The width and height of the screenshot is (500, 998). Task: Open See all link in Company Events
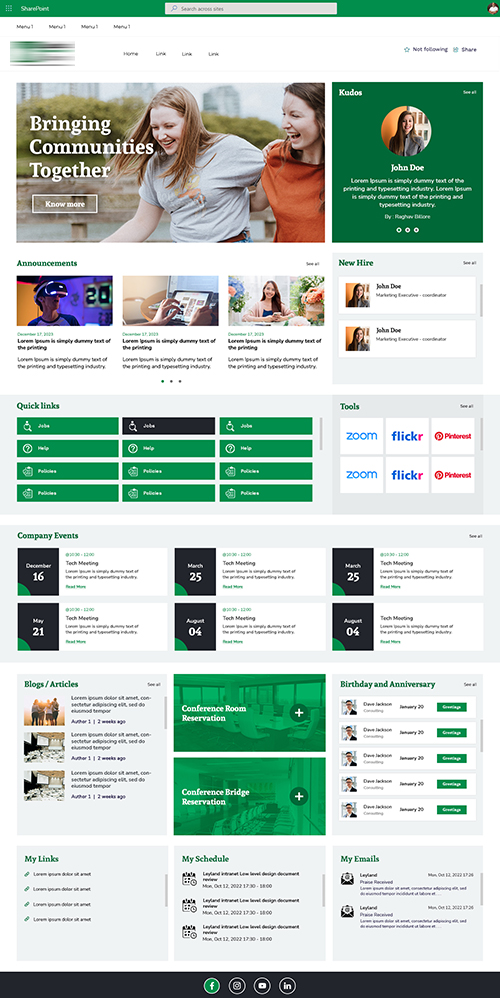pos(475,536)
